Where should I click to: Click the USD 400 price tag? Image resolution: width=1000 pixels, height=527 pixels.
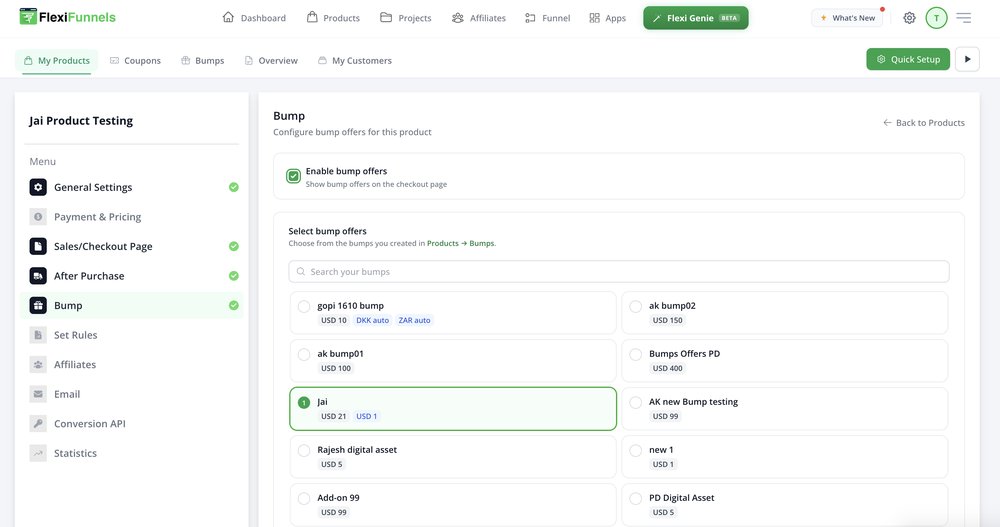pyautogui.click(x=667, y=368)
